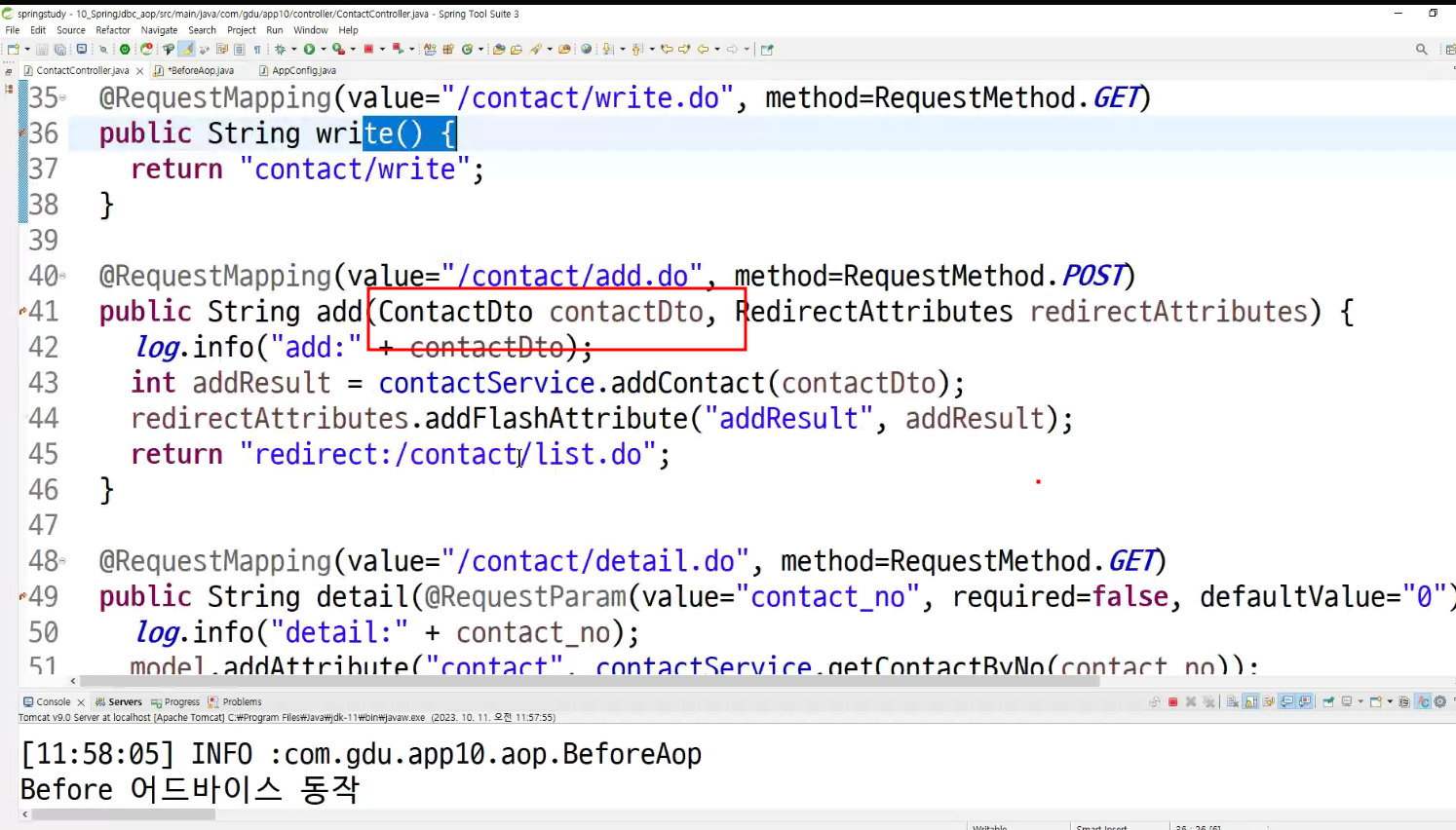Open the Refactor menu
Screen dimensions: 1456x830
[113, 30]
